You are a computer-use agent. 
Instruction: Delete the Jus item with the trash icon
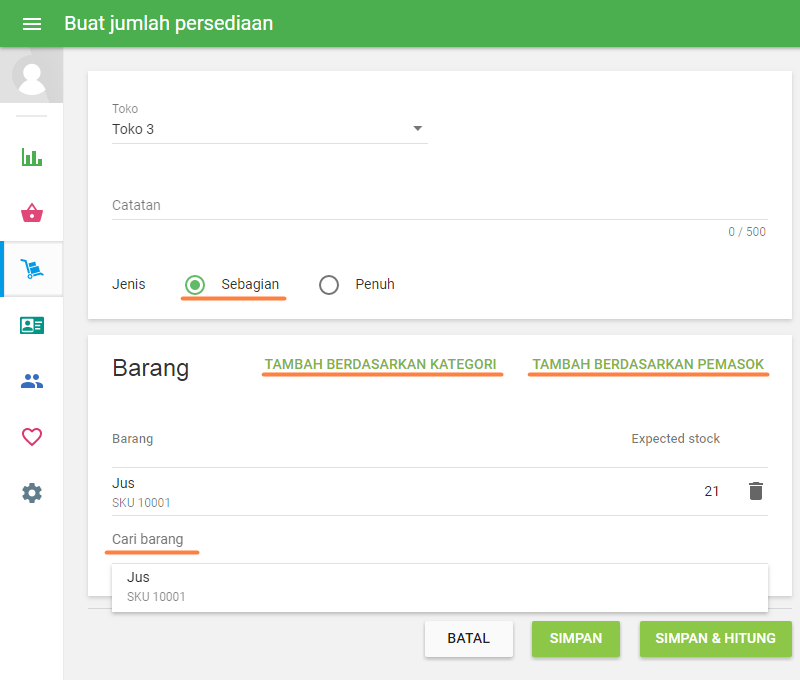(x=756, y=491)
